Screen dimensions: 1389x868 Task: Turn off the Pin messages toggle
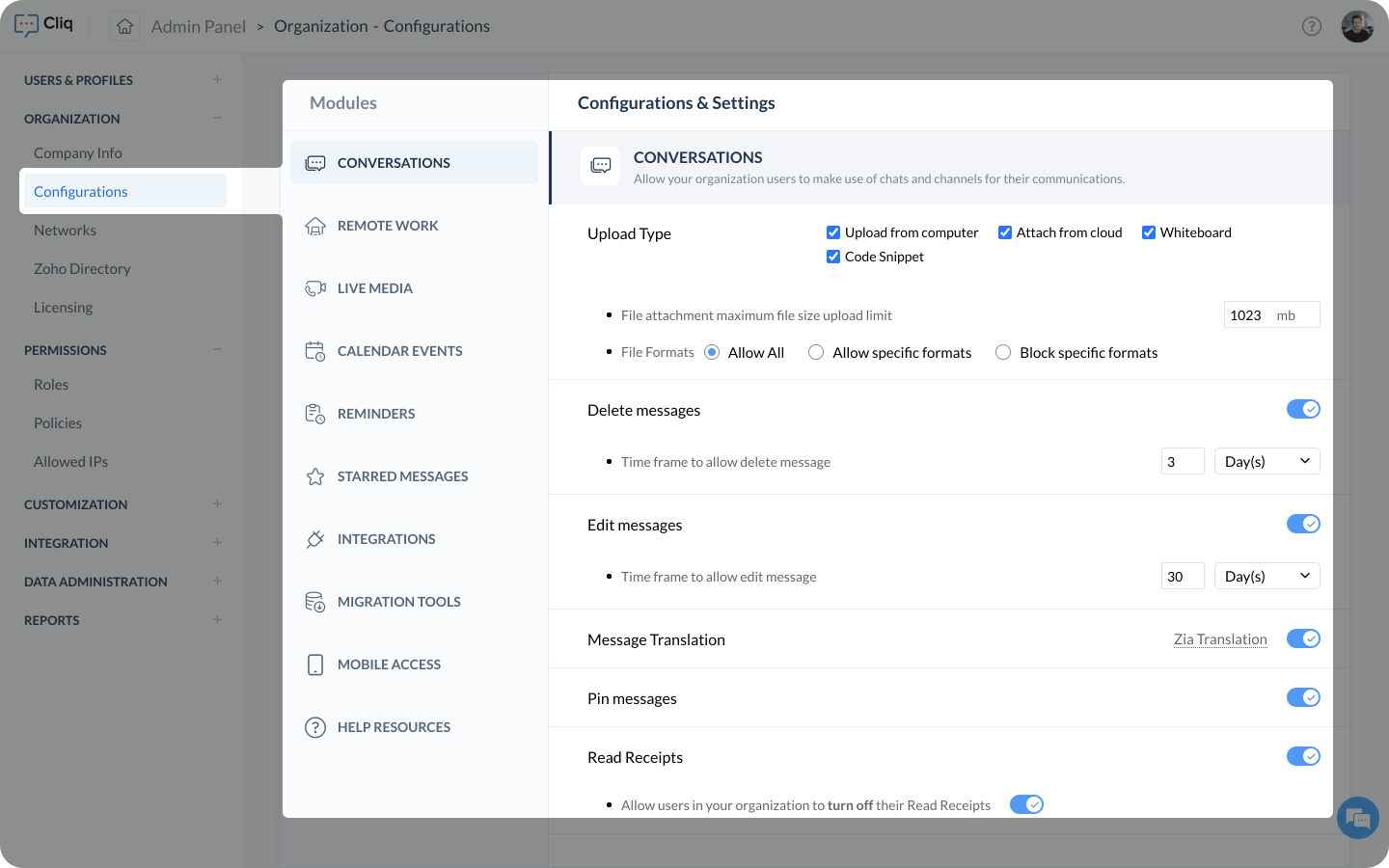click(x=1302, y=698)
